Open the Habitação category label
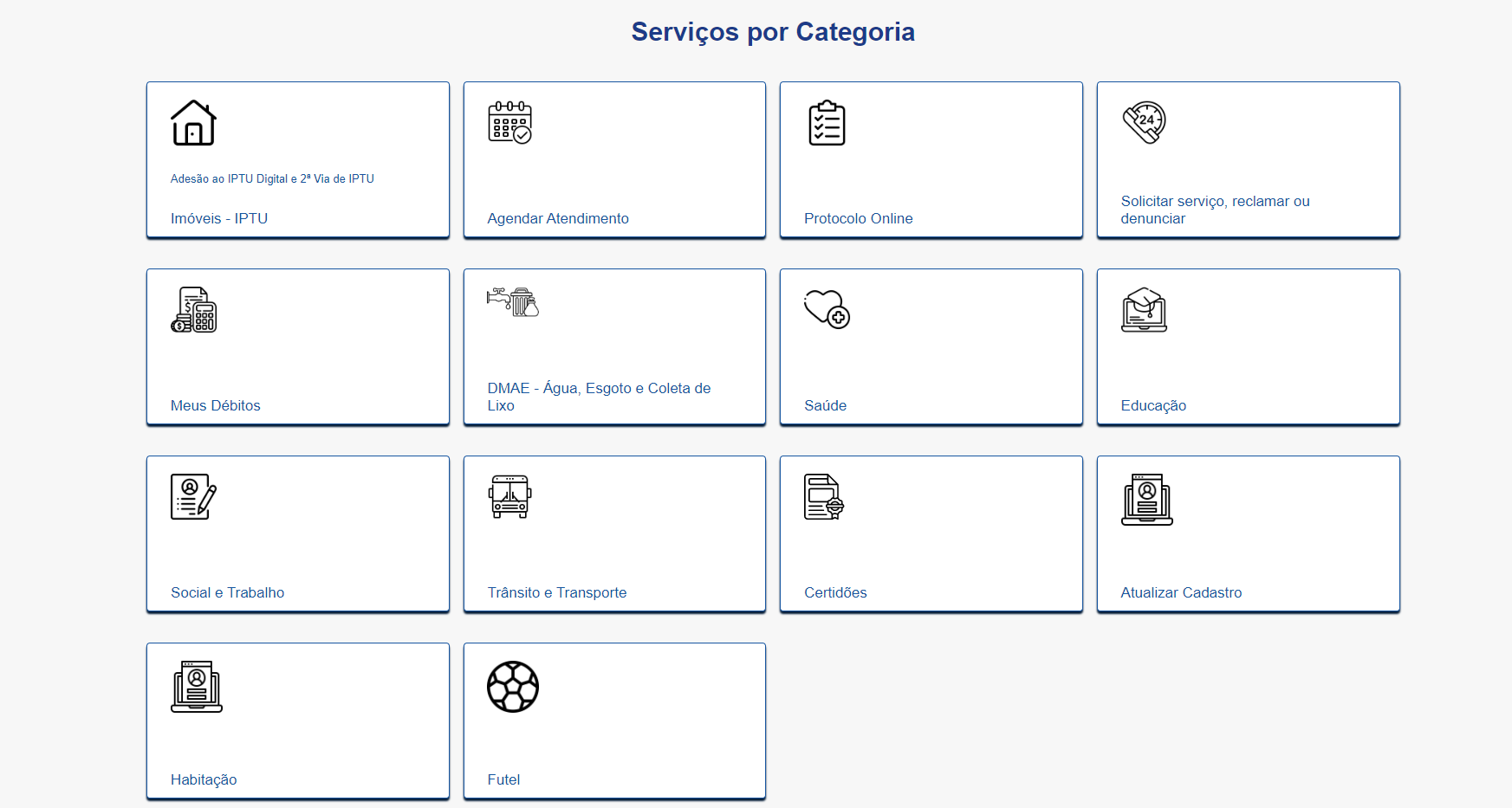This screenshot has width=1512, height=808. click(204, 779)
